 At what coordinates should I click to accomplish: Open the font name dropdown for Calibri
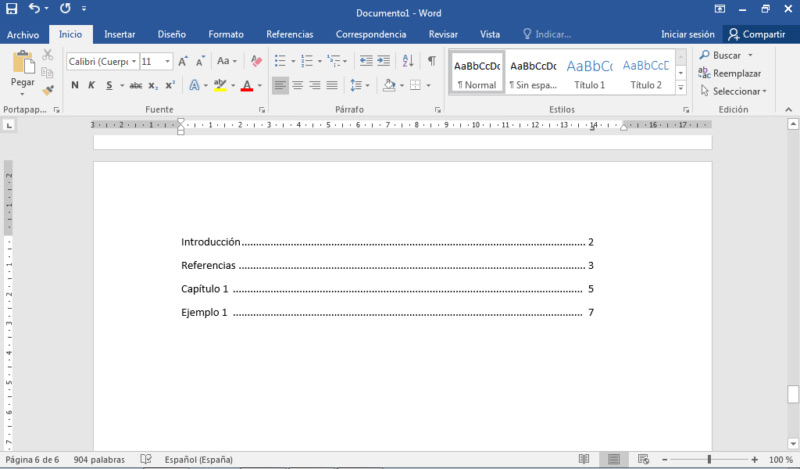(x=132, y=61)
